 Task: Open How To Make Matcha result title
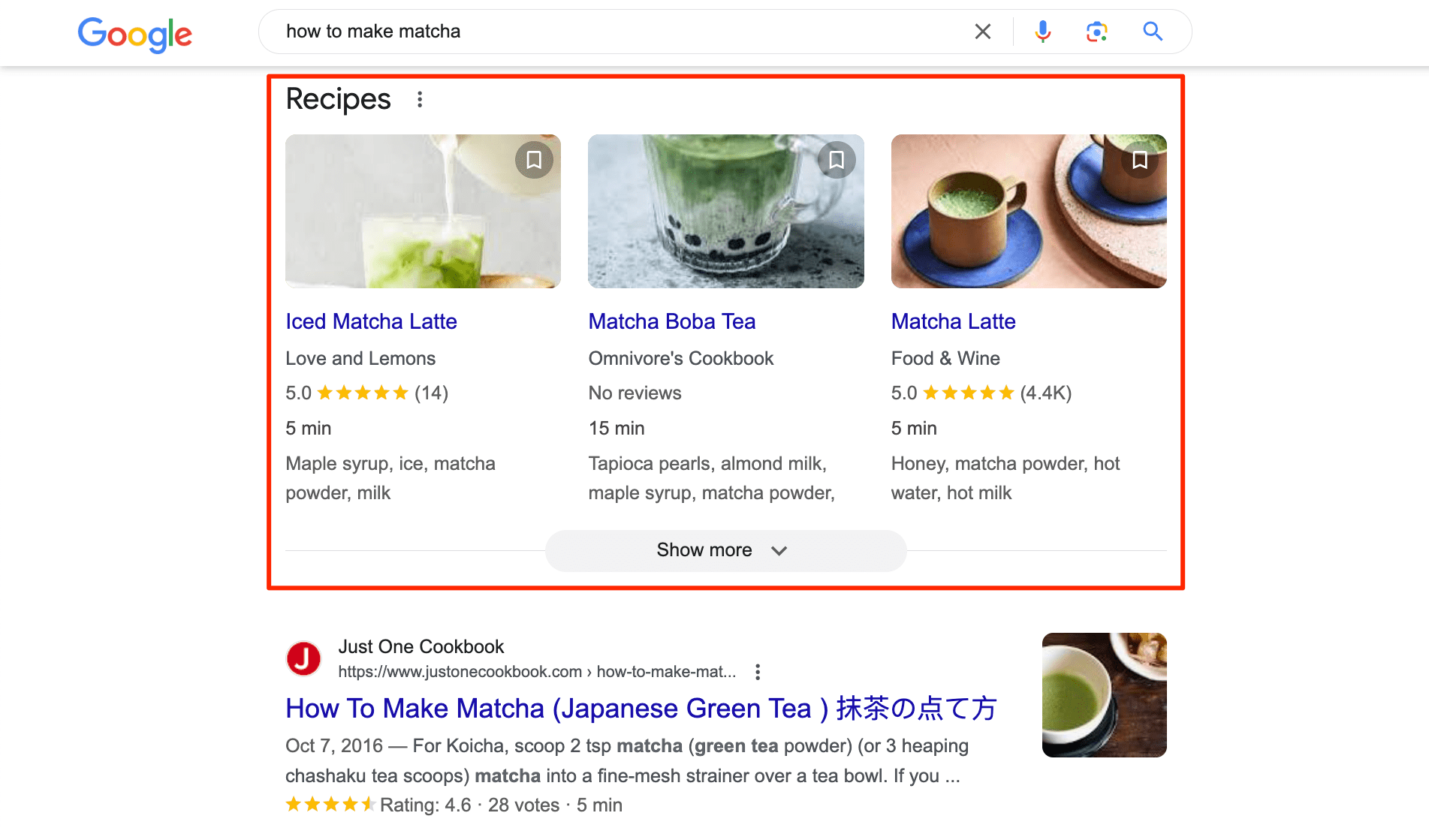641,709
